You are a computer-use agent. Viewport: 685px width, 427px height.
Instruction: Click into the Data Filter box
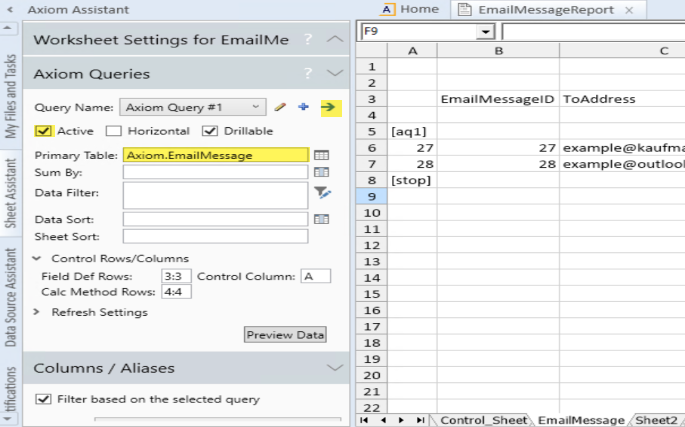point(215,195)
